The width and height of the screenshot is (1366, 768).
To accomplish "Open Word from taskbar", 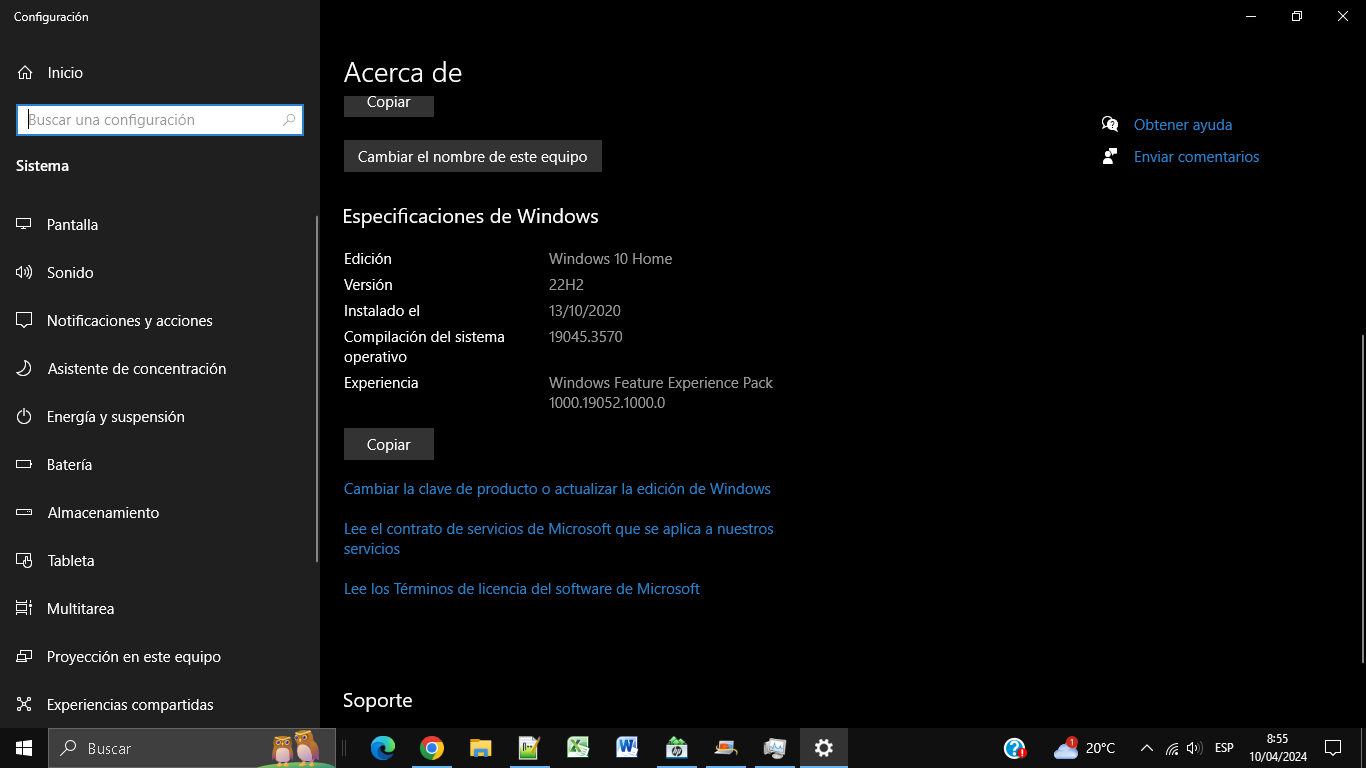I will pos(627,748).
